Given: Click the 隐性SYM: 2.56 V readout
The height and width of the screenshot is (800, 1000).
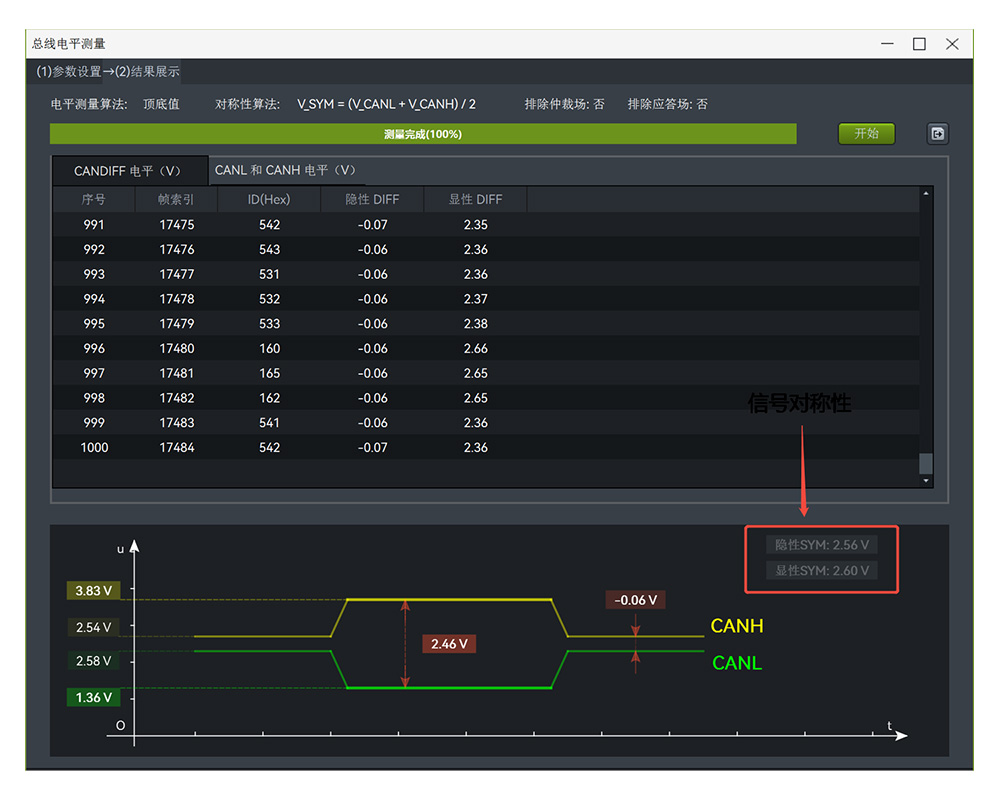Looking at the screenshot, I should click(x=821, y=545).
